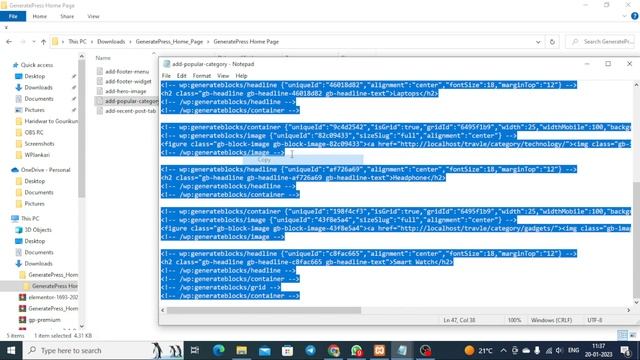The image size is (640, 360).
Task: Click the up-one-level arrow in Explorer
Action: (x=43, y=42)
